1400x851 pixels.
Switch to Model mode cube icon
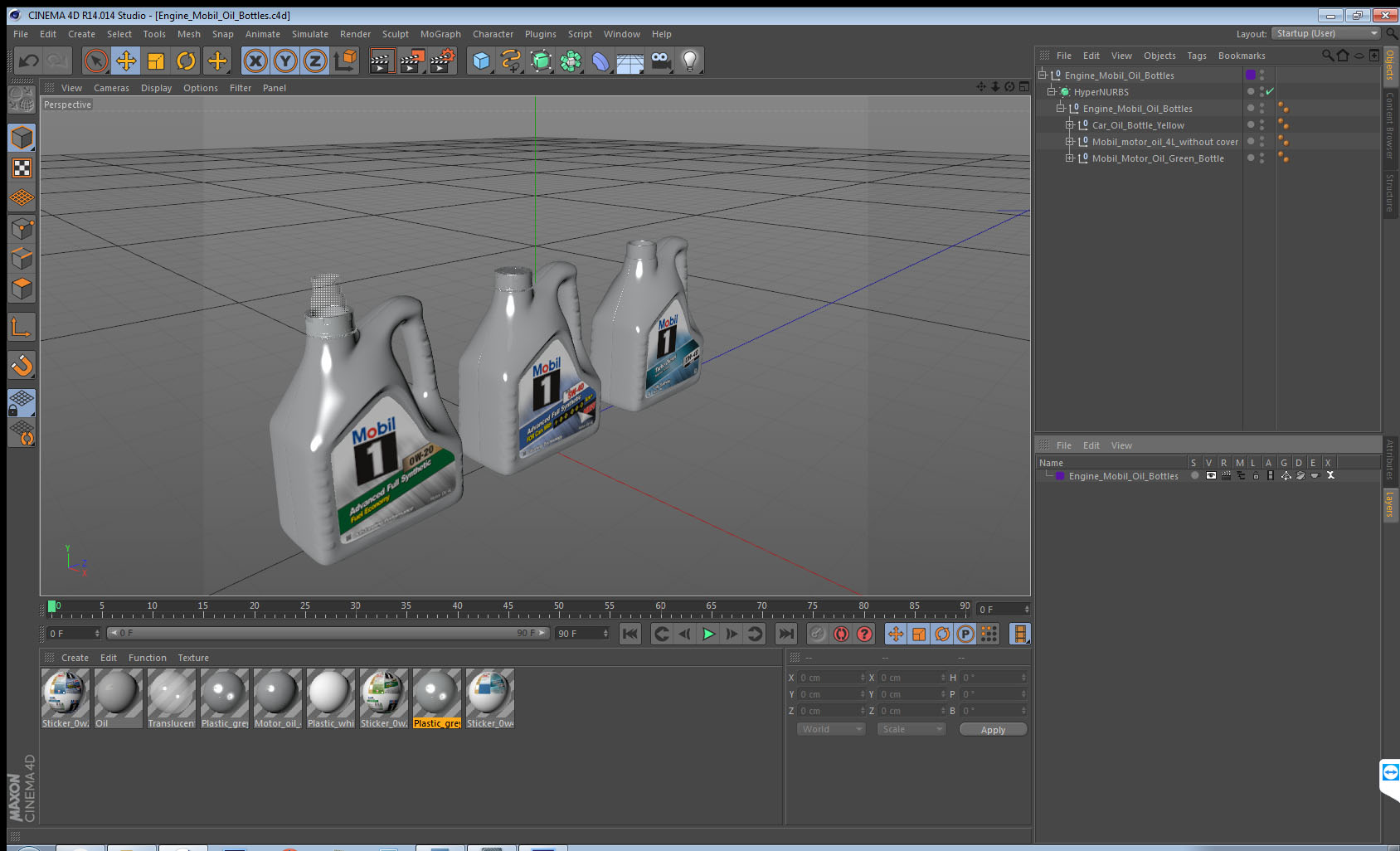tap(22, 138)
